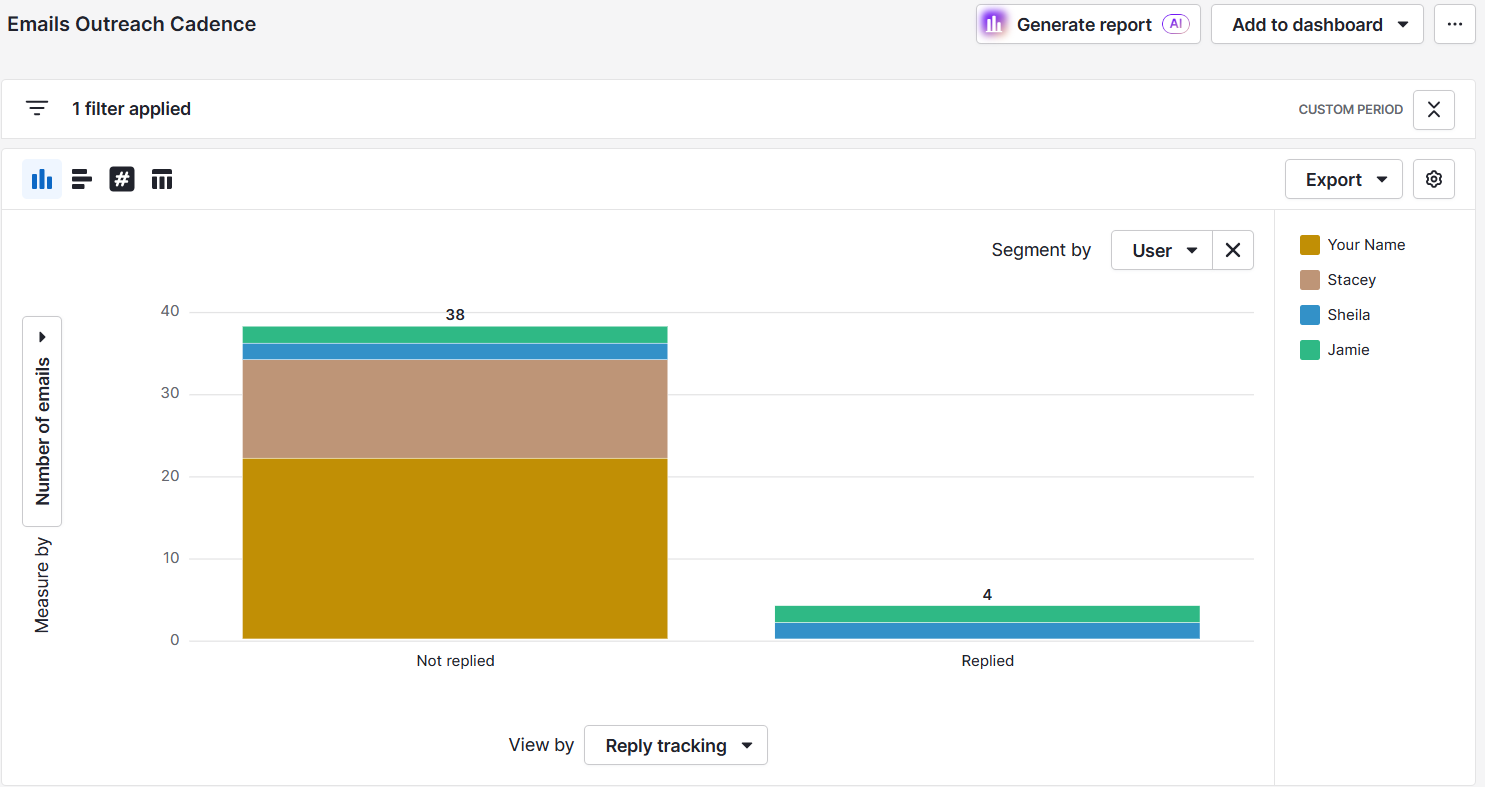Click the 'Segment by' label
The width and height of the screenshot is (1485, 787).
pos(1041,250)
